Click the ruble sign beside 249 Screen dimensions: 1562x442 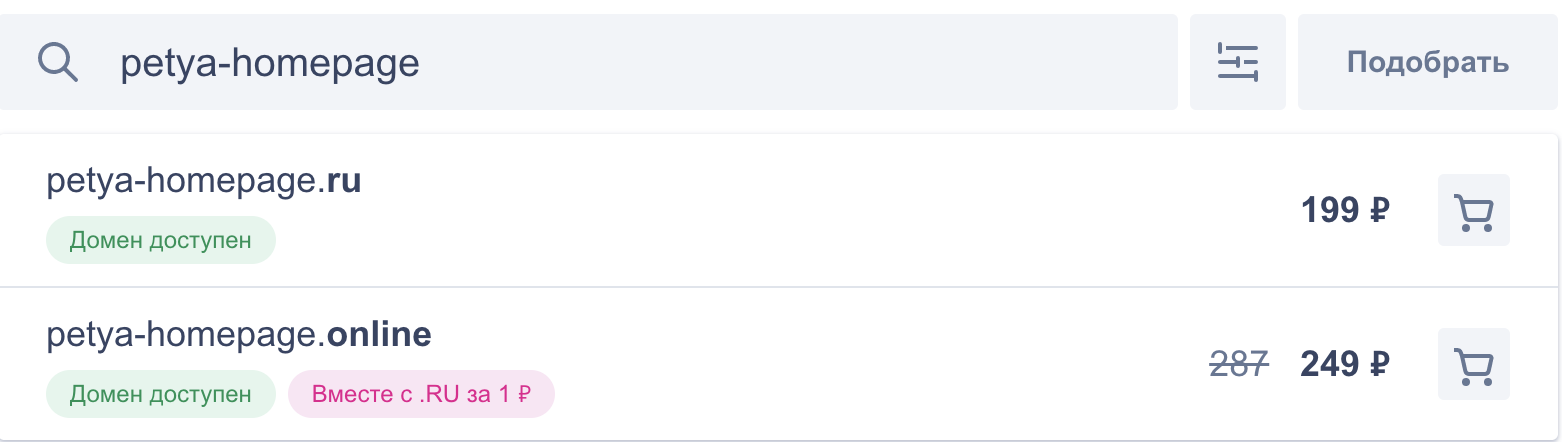tap(1379, 364)
